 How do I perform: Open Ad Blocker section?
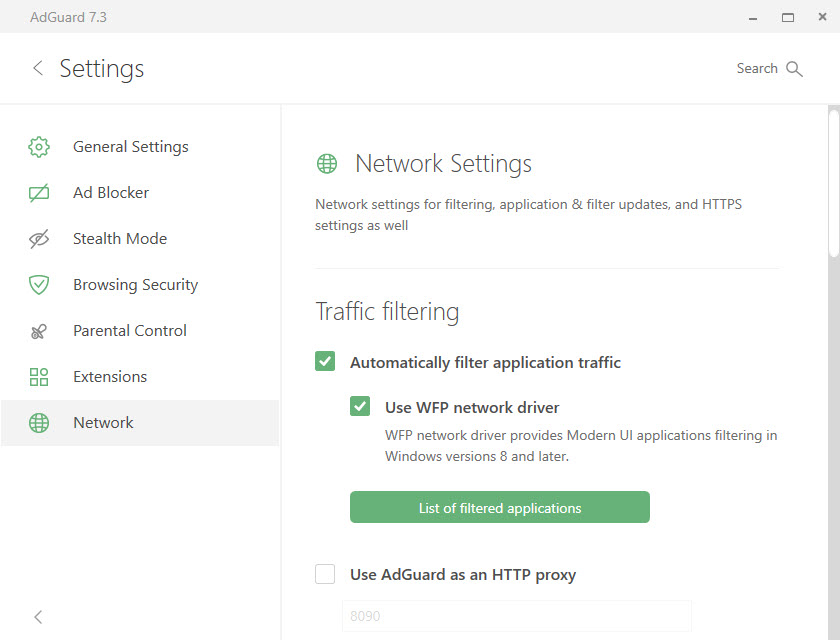click(x=140, y=193)
